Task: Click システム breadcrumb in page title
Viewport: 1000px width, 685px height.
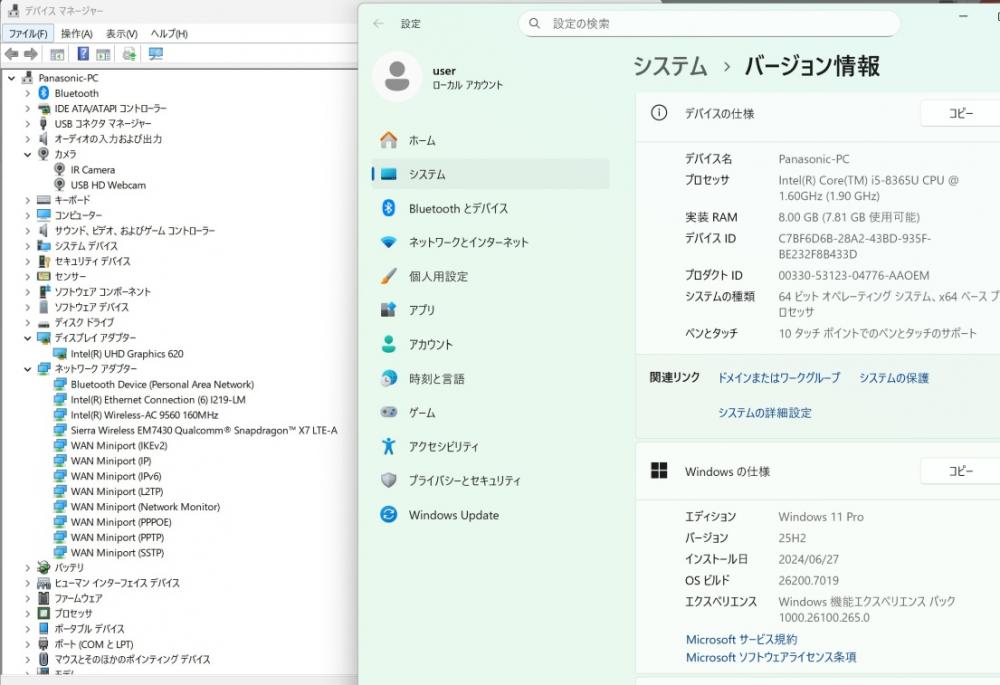Action: click(x=670, y=66)
